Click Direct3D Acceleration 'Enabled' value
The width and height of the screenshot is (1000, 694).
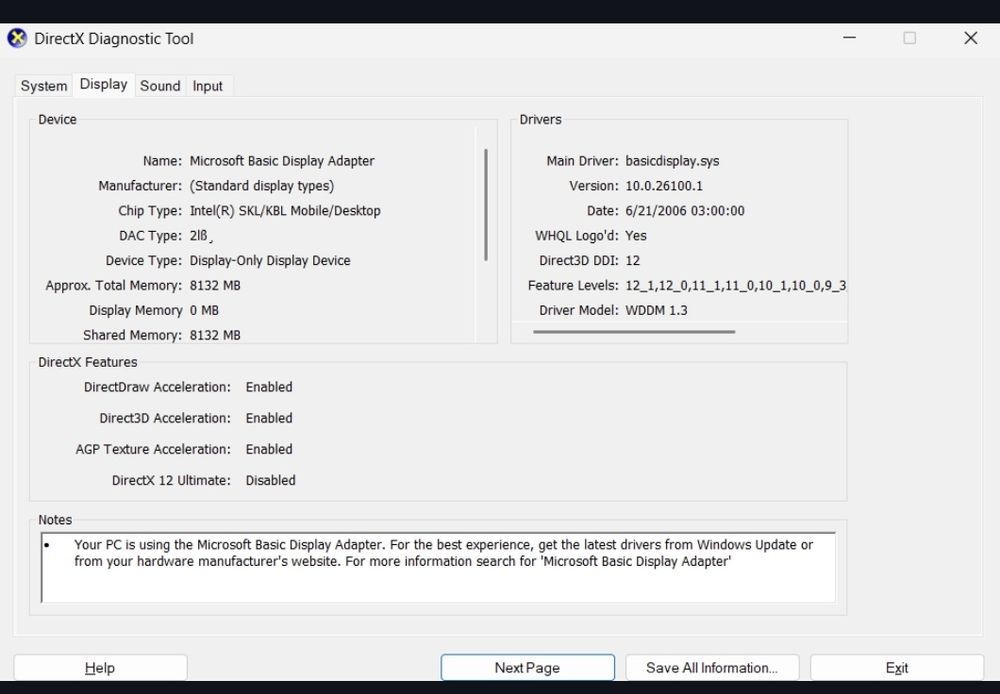(269, 418)
